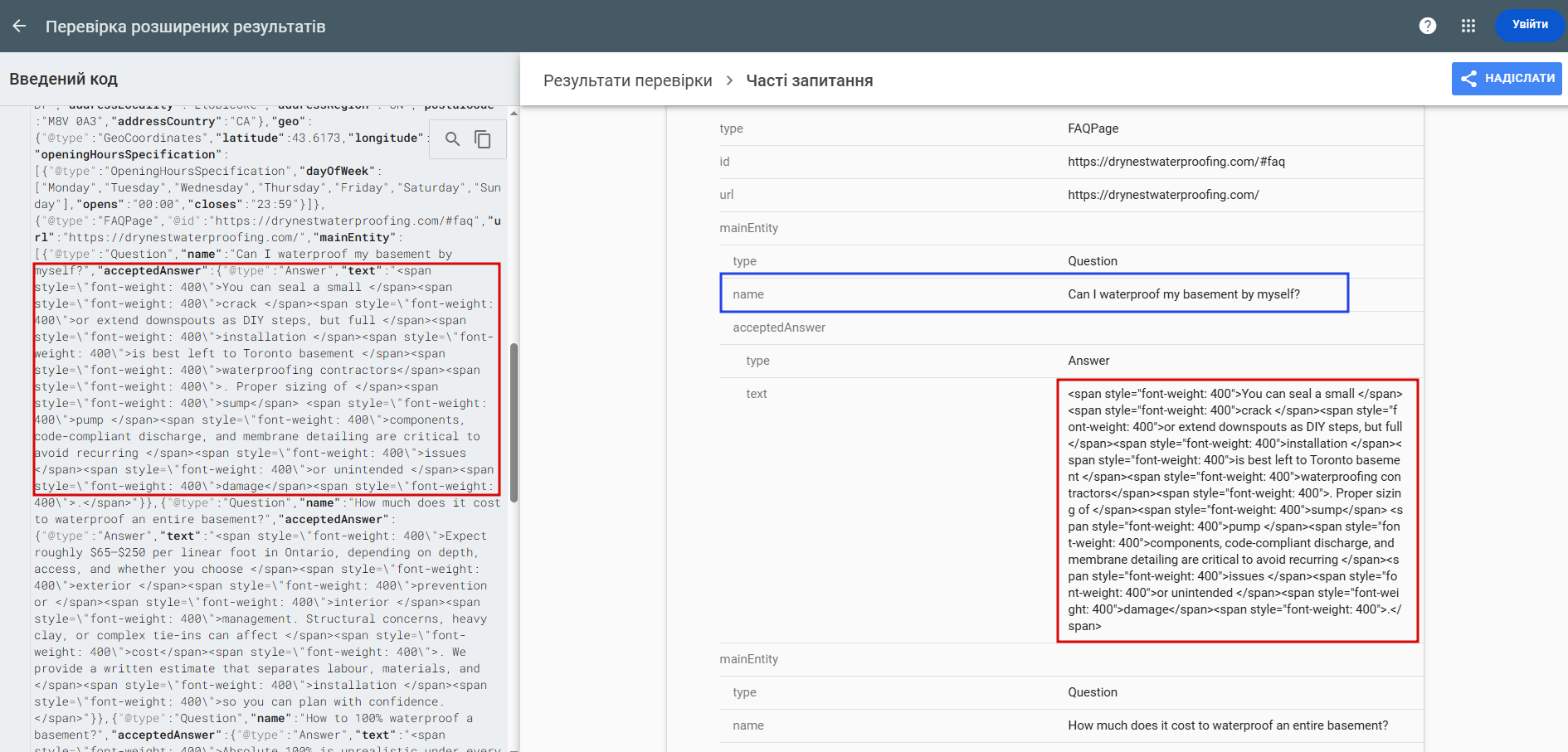Go back with the left arrow icon
Viewport: 1568px width, 752px height.
tap(19, 26)
